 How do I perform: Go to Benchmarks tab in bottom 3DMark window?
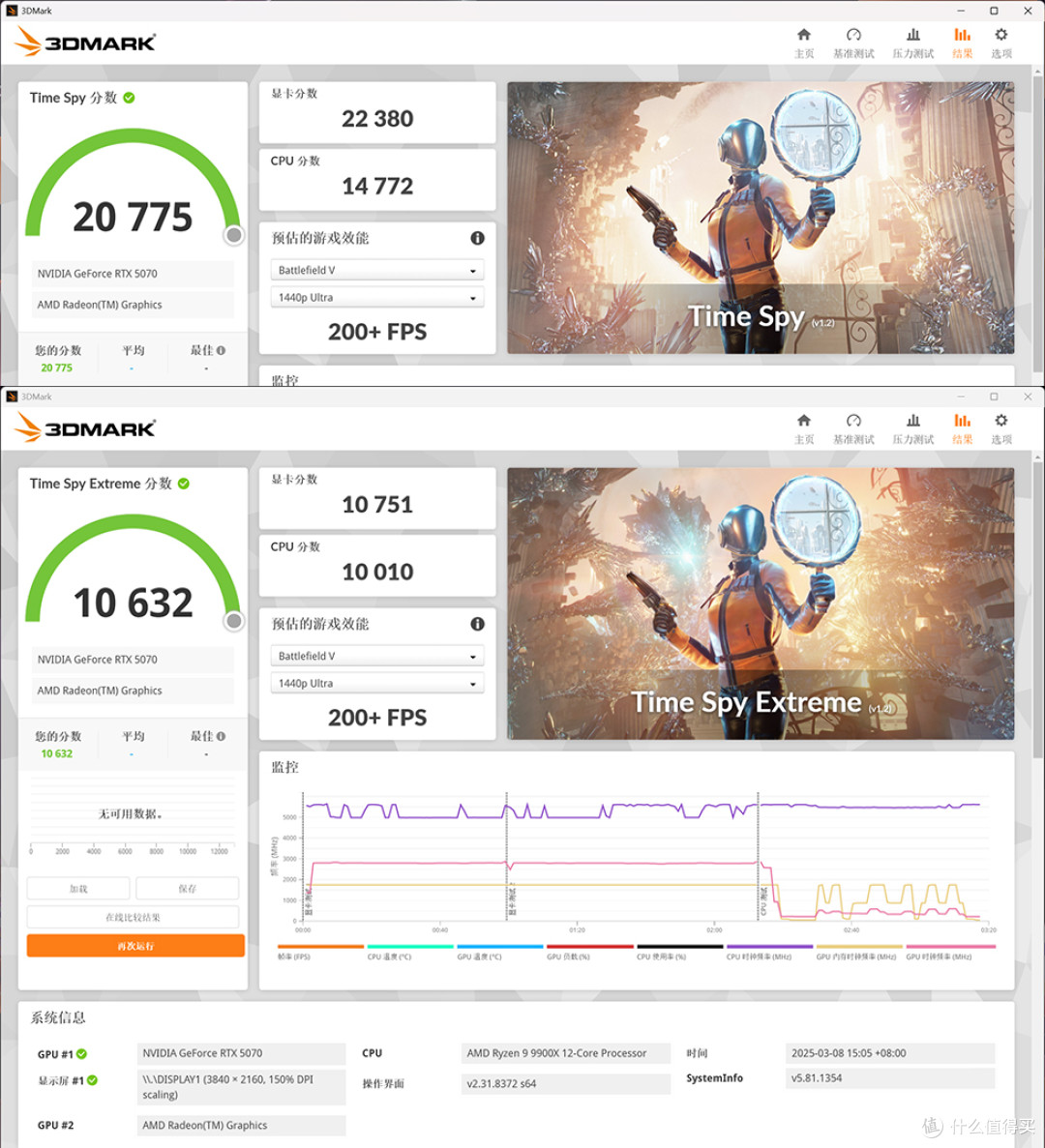853,429
